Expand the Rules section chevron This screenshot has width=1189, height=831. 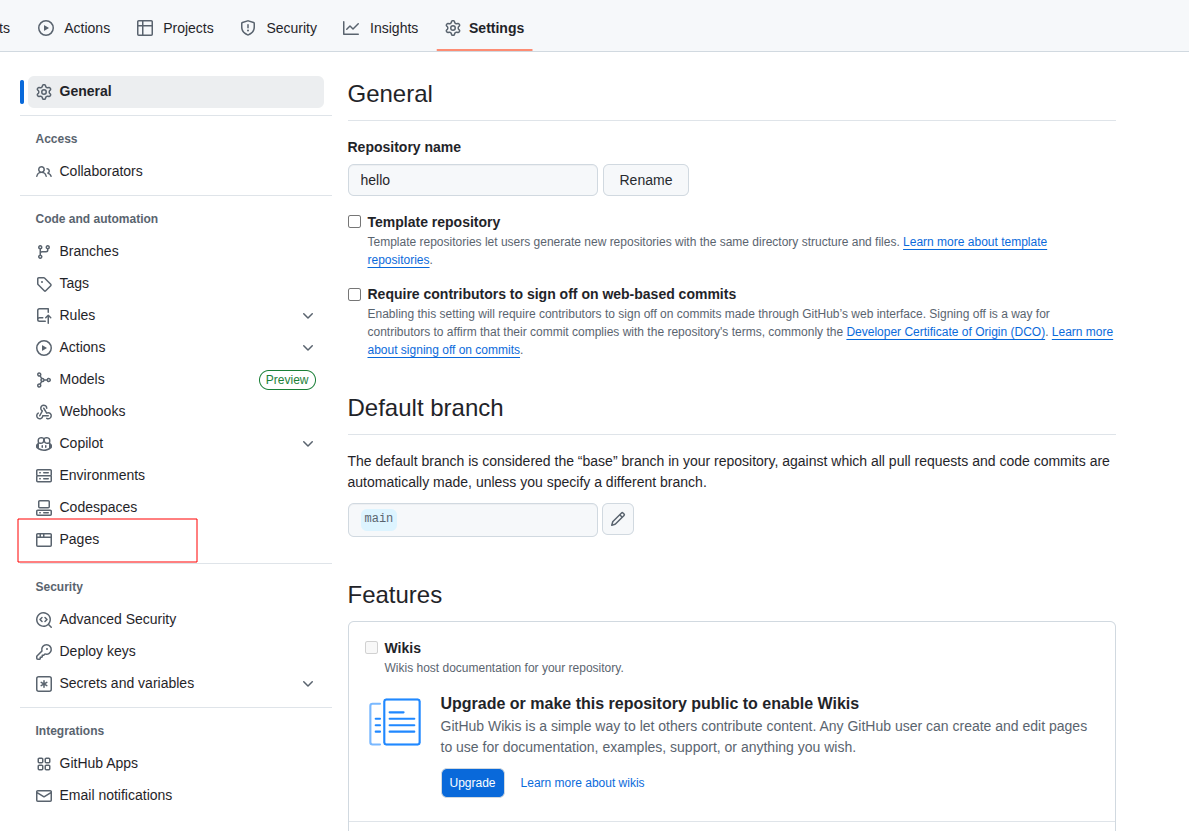[308, 315]
